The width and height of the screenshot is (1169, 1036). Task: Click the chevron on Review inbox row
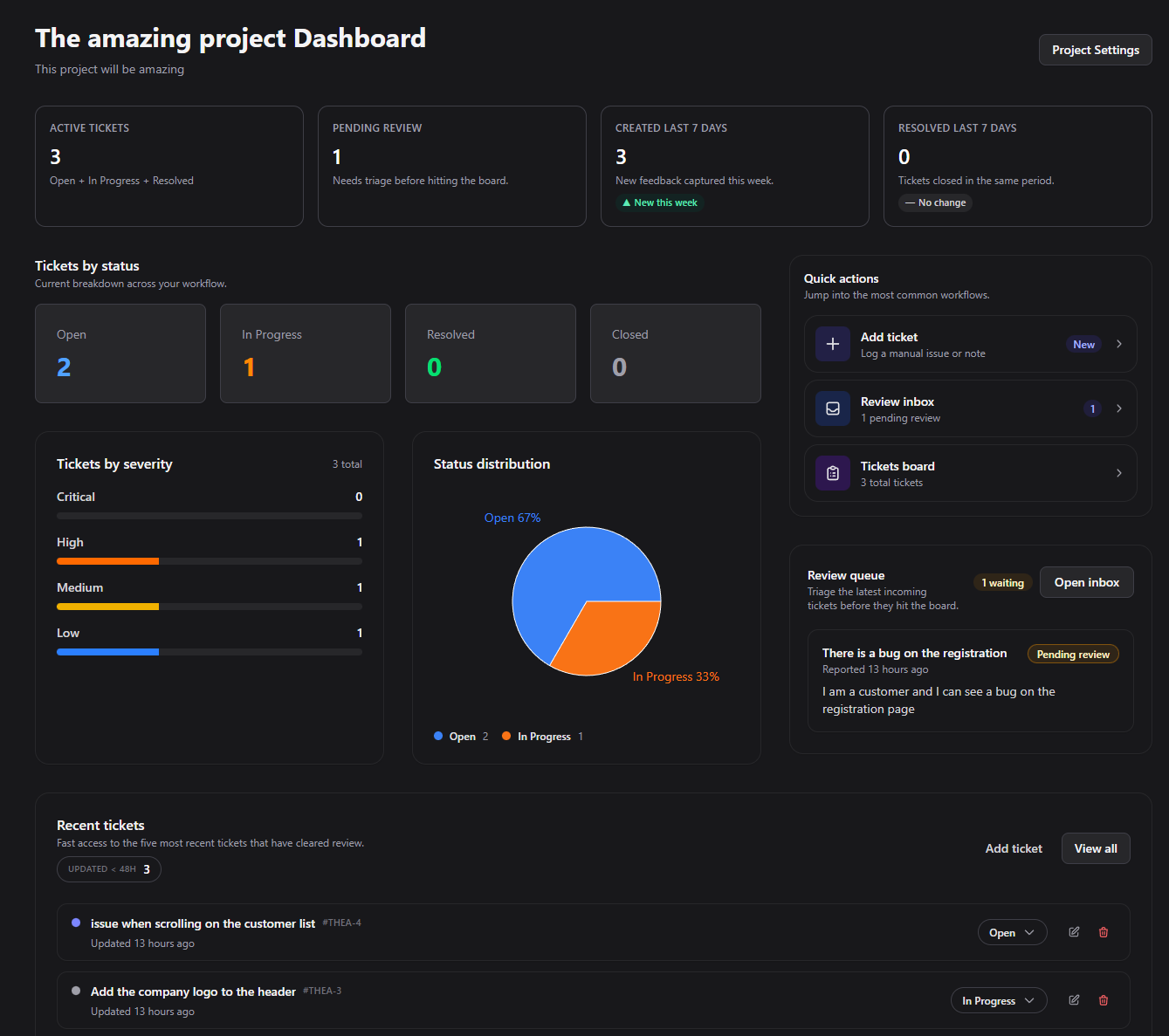[x=1119, y=408]
